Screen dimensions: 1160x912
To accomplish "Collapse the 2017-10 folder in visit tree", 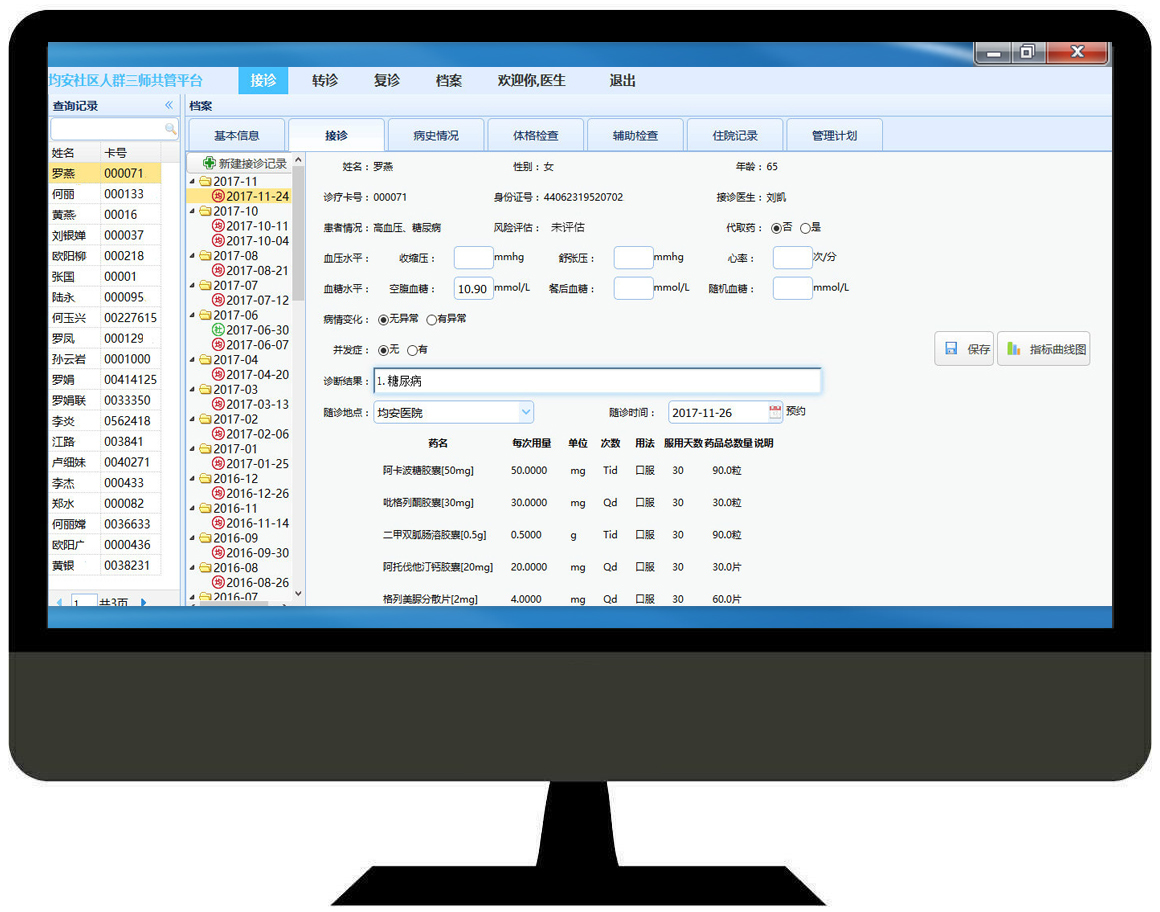I will tap(192, 211).
